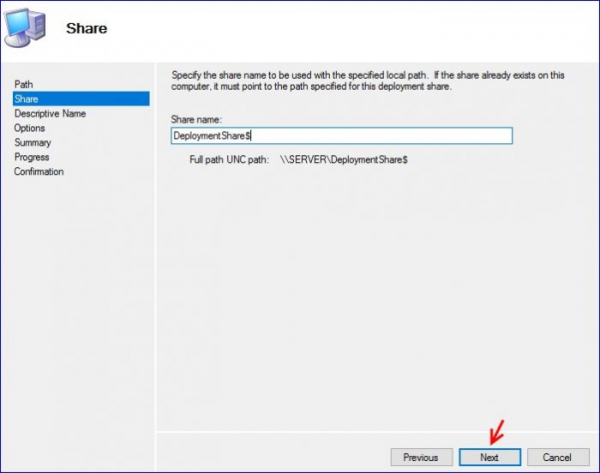Click the Next button
The image size is (600, 473).
(x=490, y=457)
